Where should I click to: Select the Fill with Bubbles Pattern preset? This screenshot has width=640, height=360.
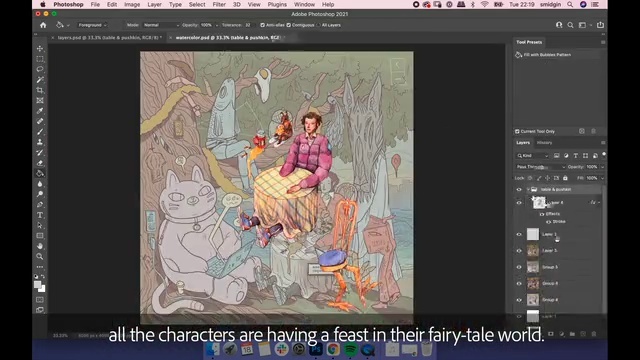coord(547,55)
